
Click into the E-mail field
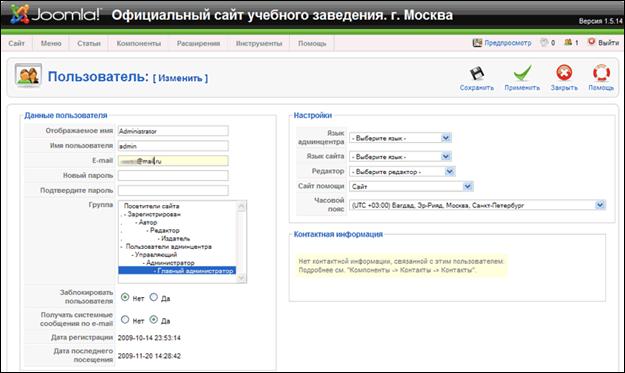pos(173,161)
